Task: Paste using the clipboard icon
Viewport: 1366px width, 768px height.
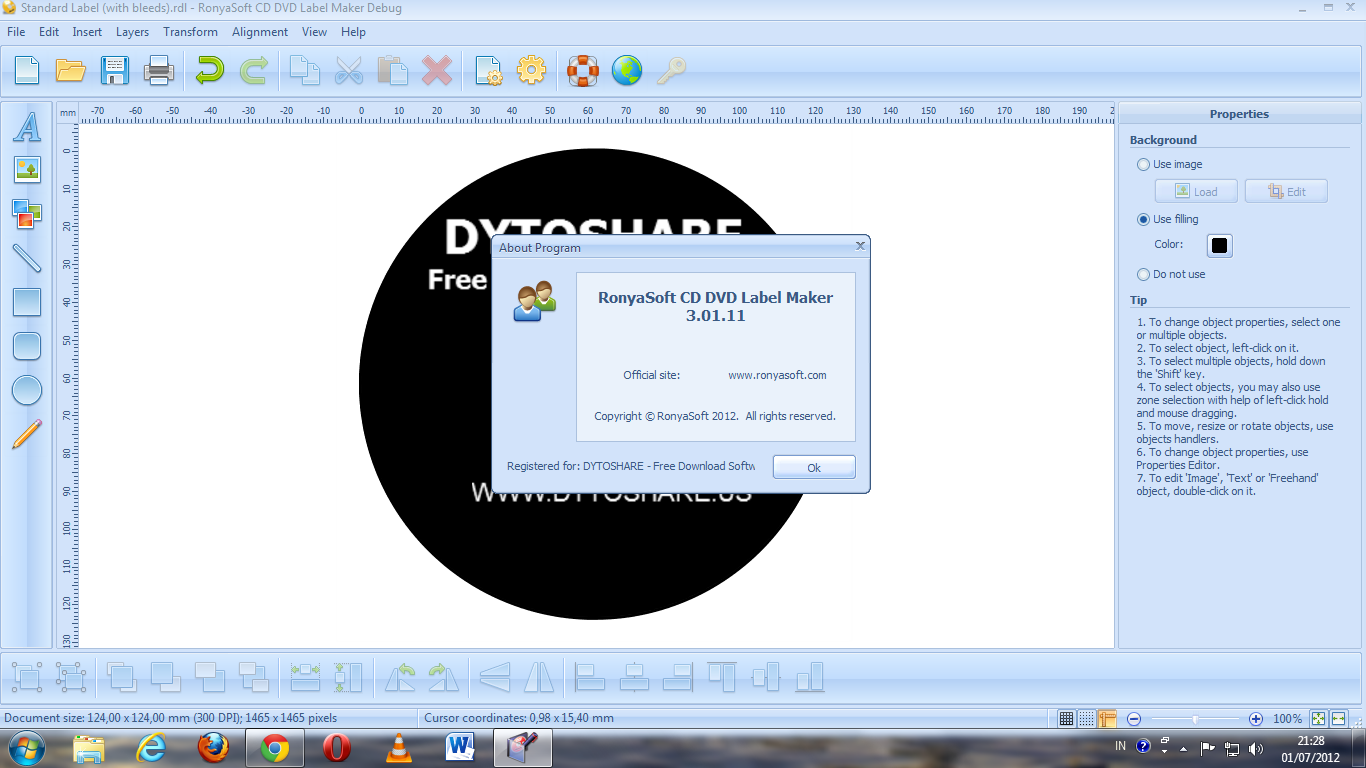Action: point(393,70)
